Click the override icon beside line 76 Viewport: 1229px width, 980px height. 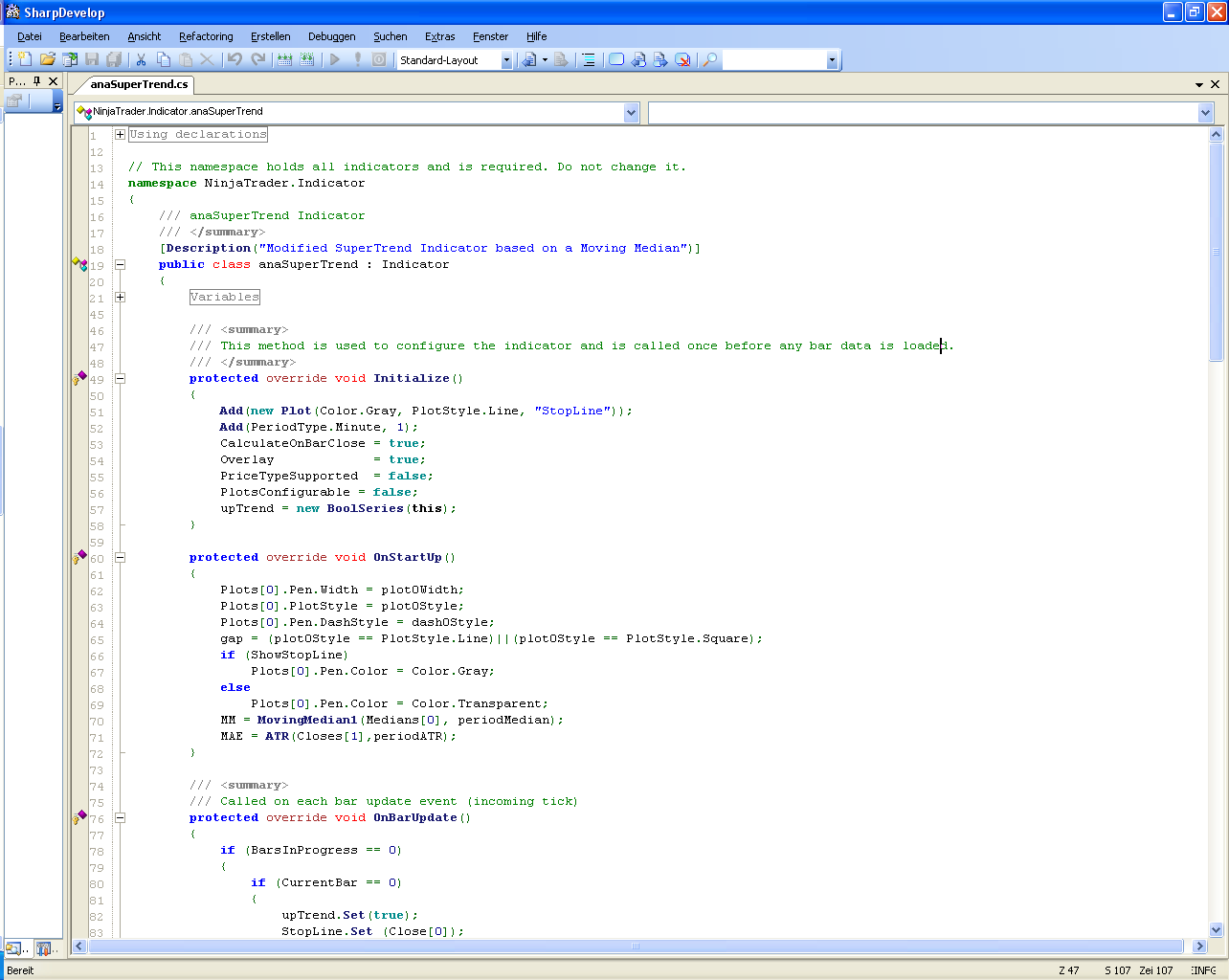80,817
